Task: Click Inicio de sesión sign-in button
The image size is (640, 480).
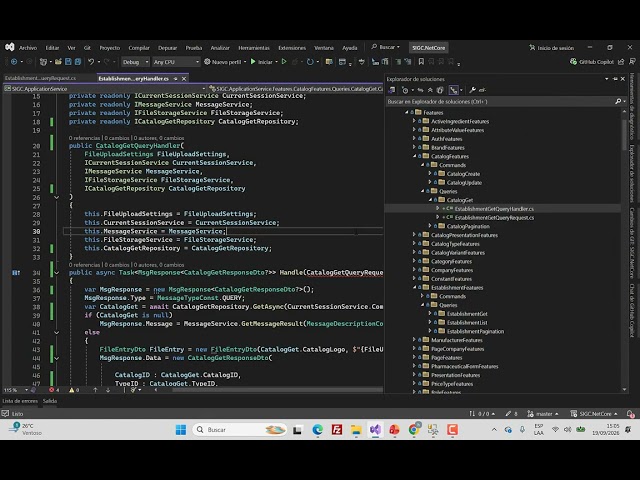Action: [x=551, y=48]
